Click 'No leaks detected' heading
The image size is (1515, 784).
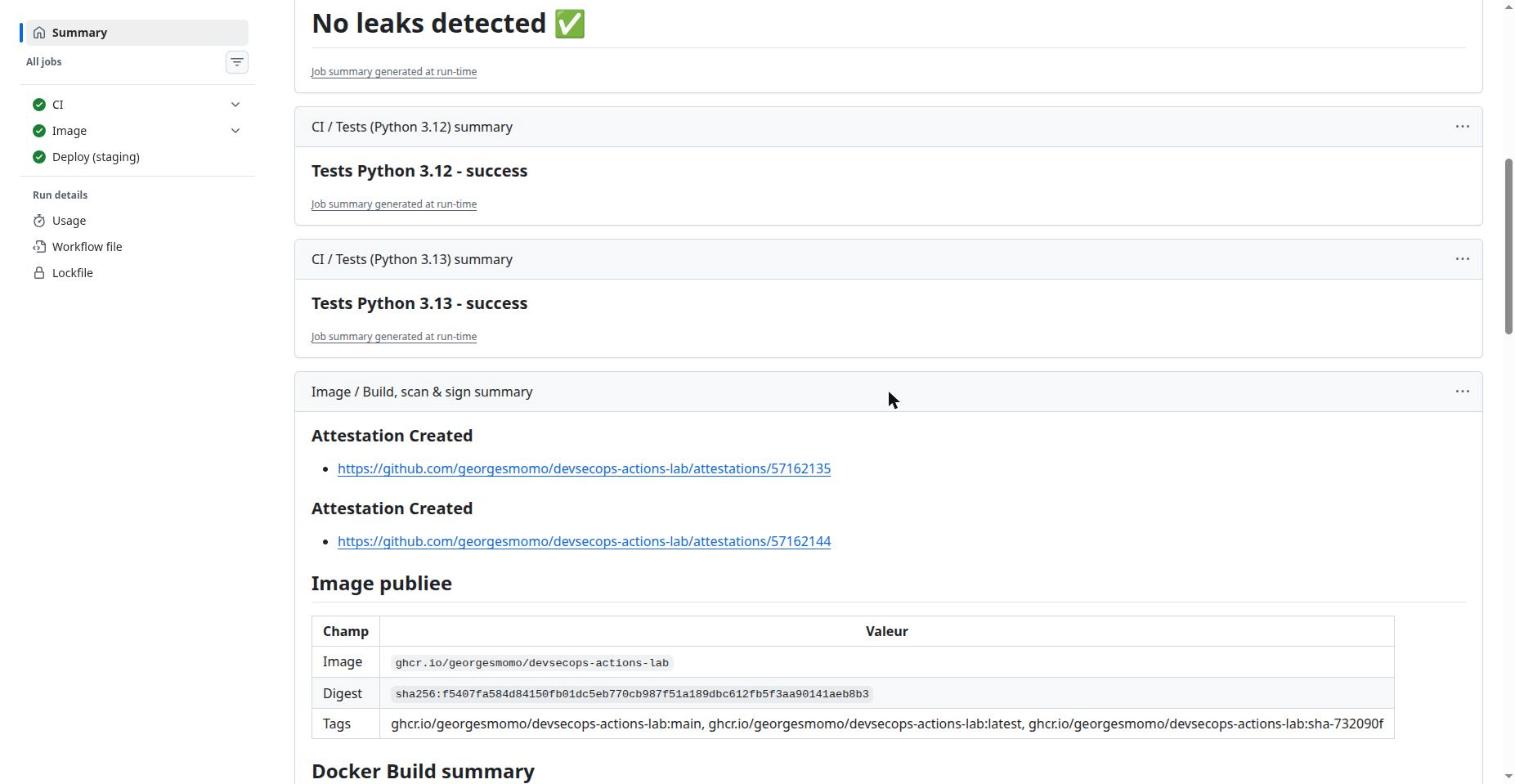(x=448, y=23)
